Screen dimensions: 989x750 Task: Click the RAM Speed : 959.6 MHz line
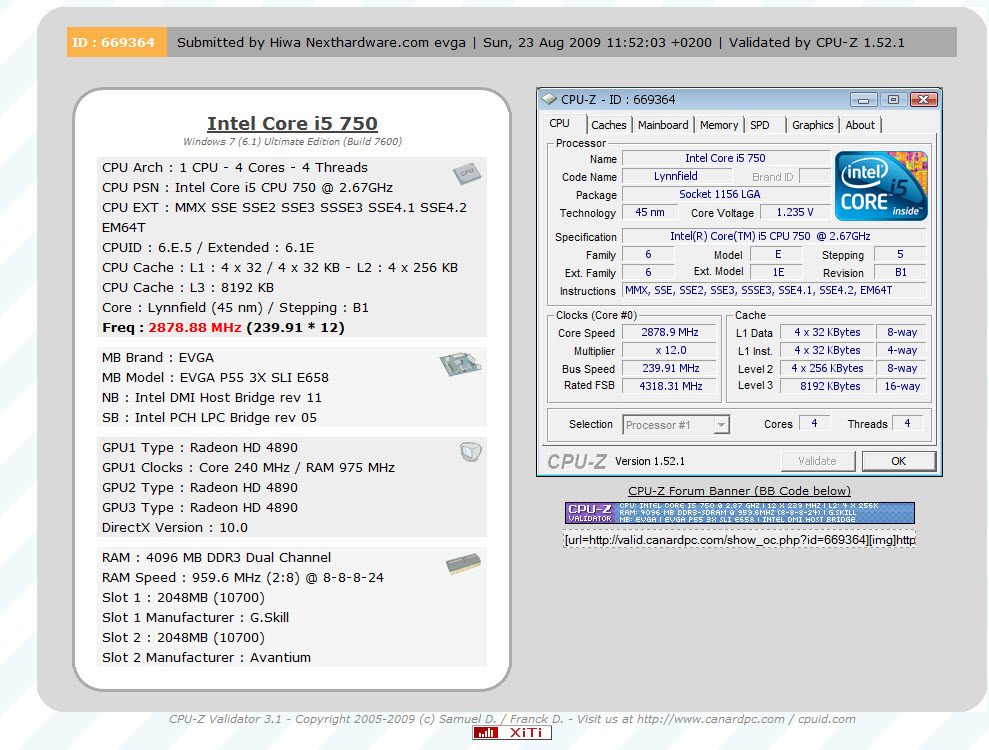(x=243, y=578)
